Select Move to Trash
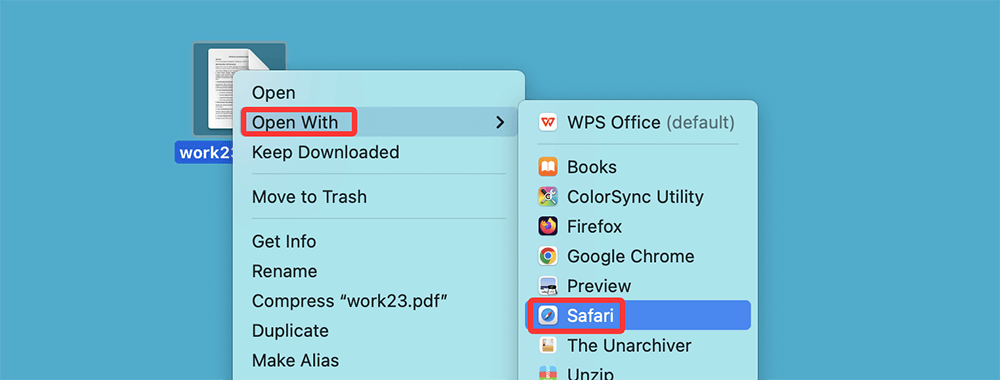1000x380 pixels. [309, 197]
